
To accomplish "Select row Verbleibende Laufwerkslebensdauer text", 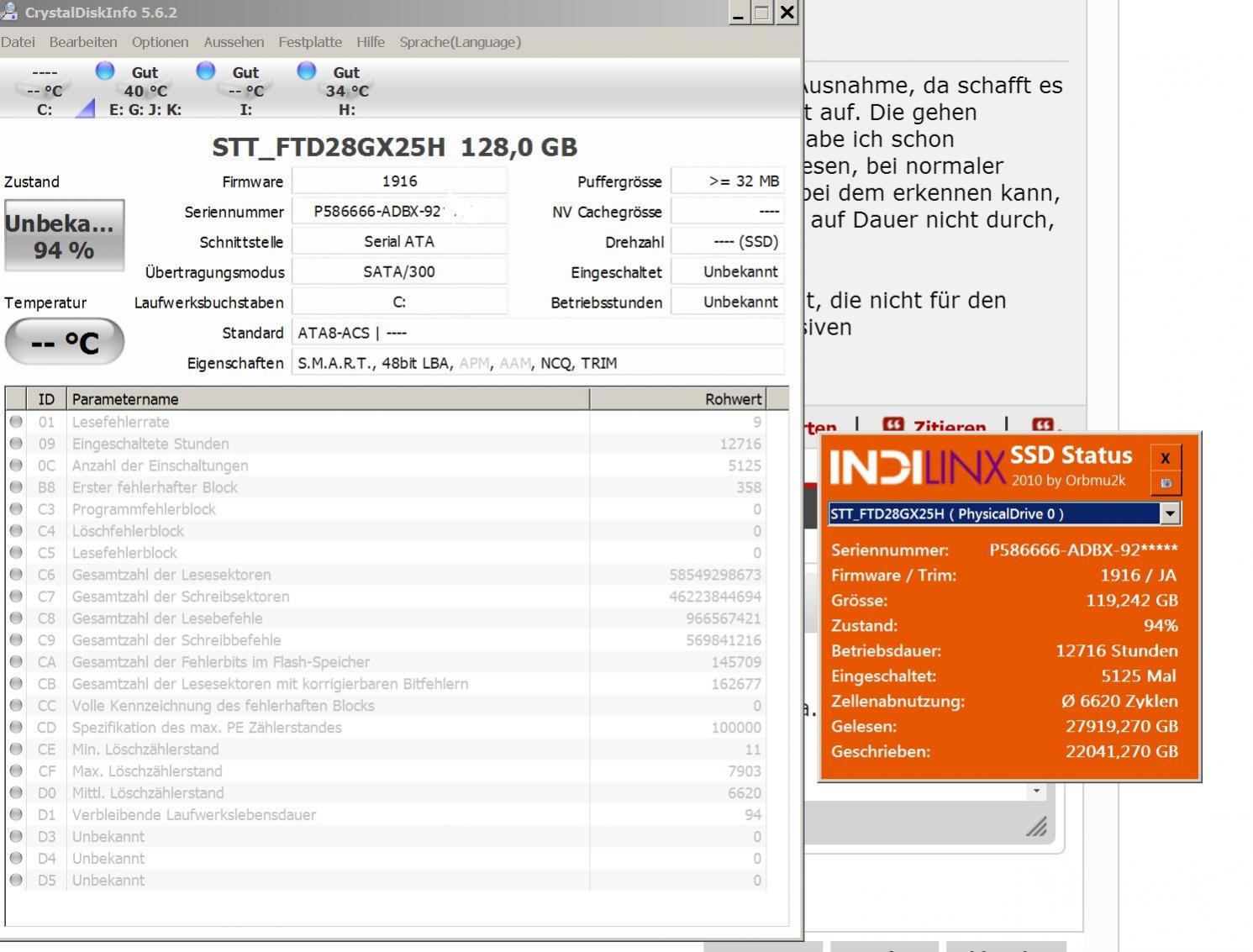I will click(194, 815).
